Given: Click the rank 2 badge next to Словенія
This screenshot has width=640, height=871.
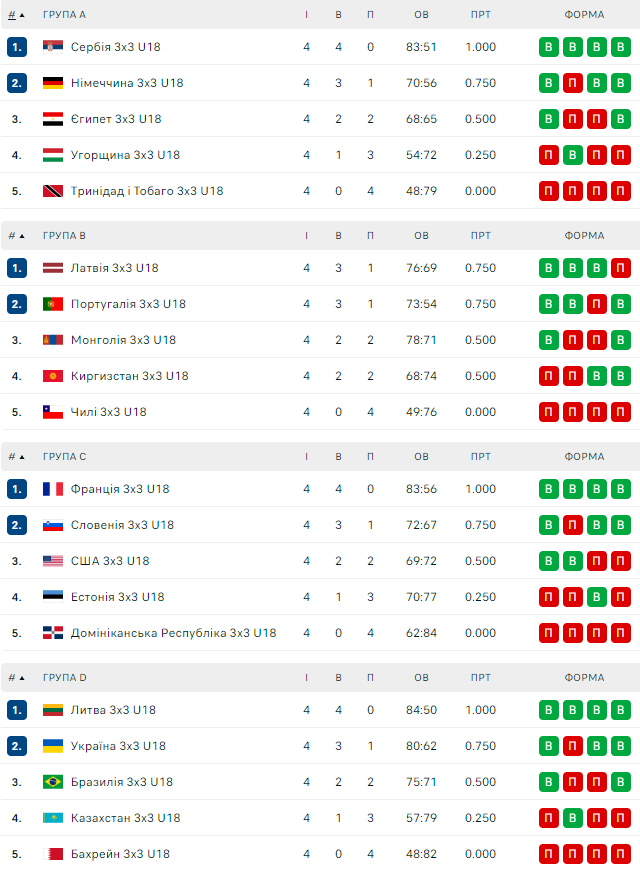Looking at the screenshot, I should point(16,525).
